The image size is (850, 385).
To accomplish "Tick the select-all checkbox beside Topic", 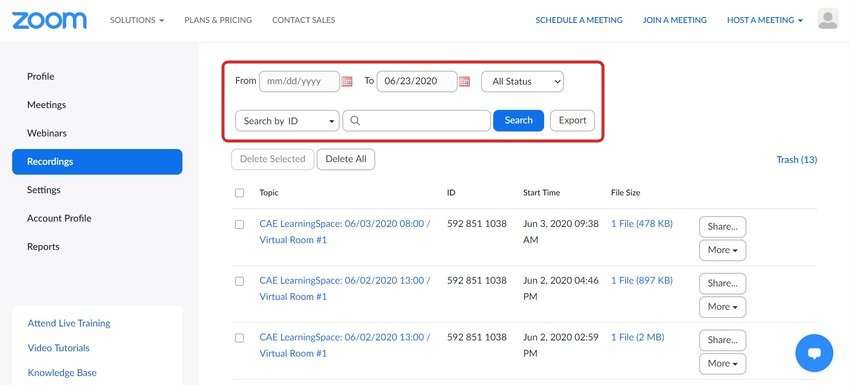I will click(x=240, y=192).
